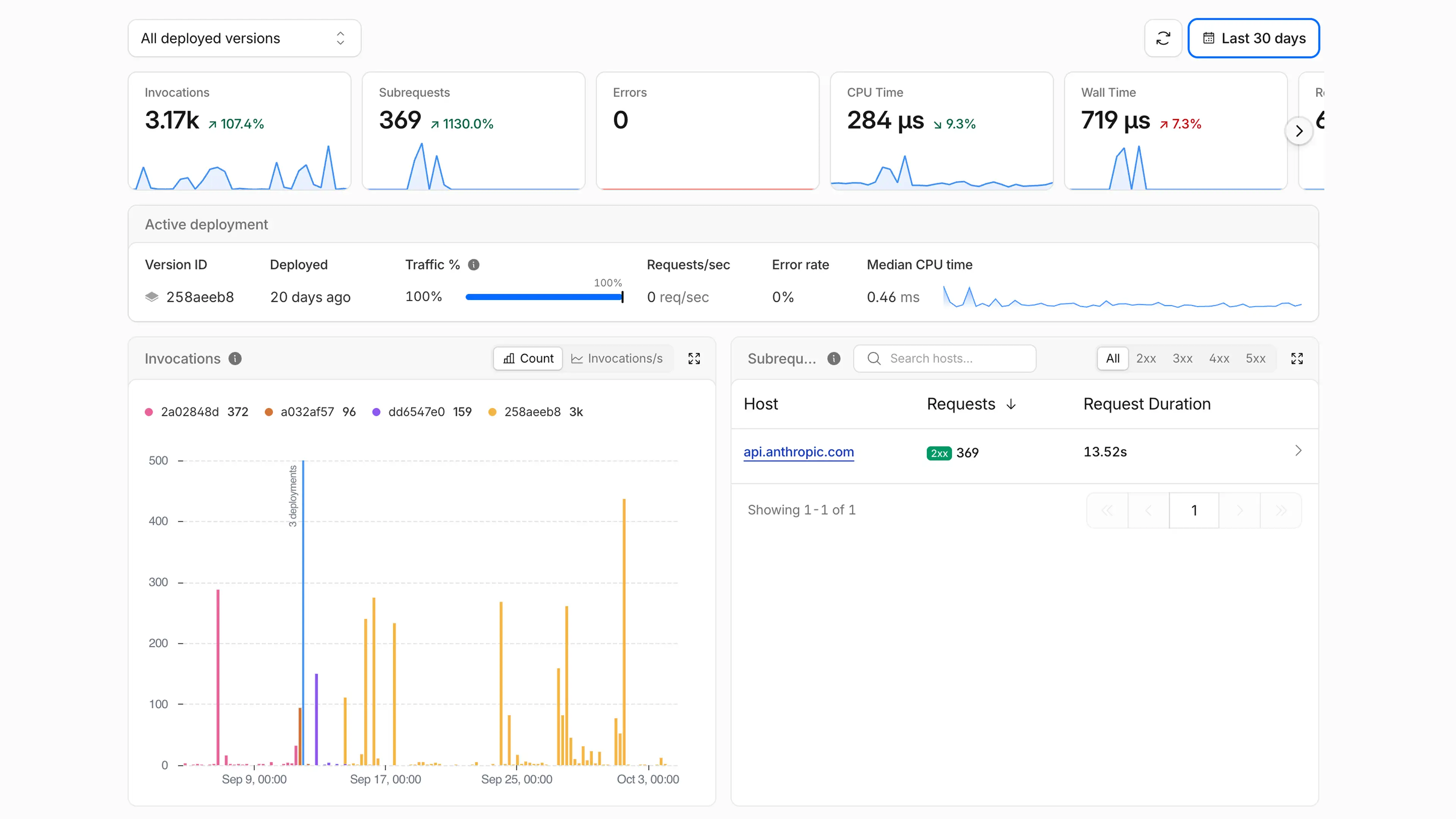Click the first page pagination button
The width and height of the screenshot is (1456, 819).
coord(1107,510)
